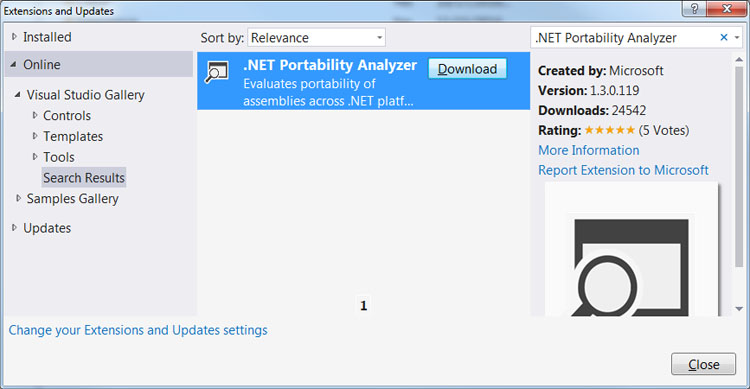Select the Updates category label
Screen dimensions: 750x389
pyautogui.click(x=47, y=228)
